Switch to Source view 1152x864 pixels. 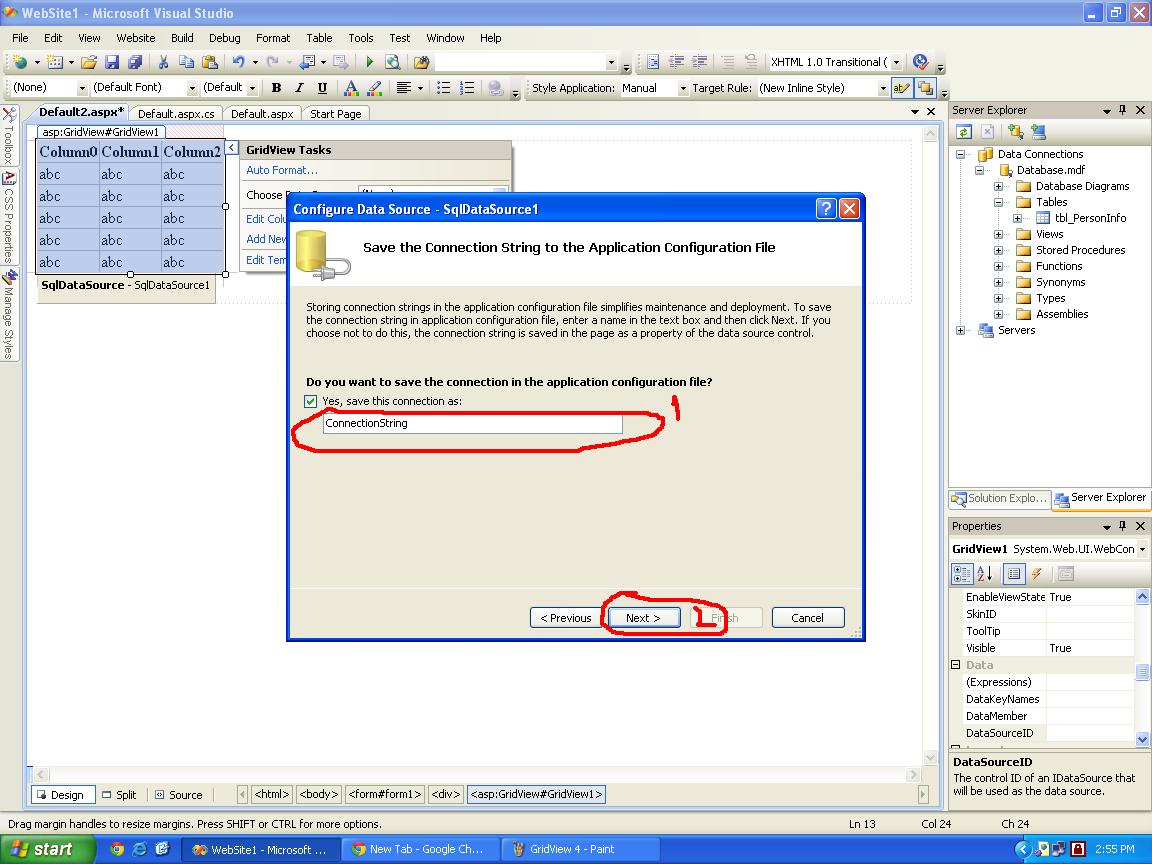(179, 795)
